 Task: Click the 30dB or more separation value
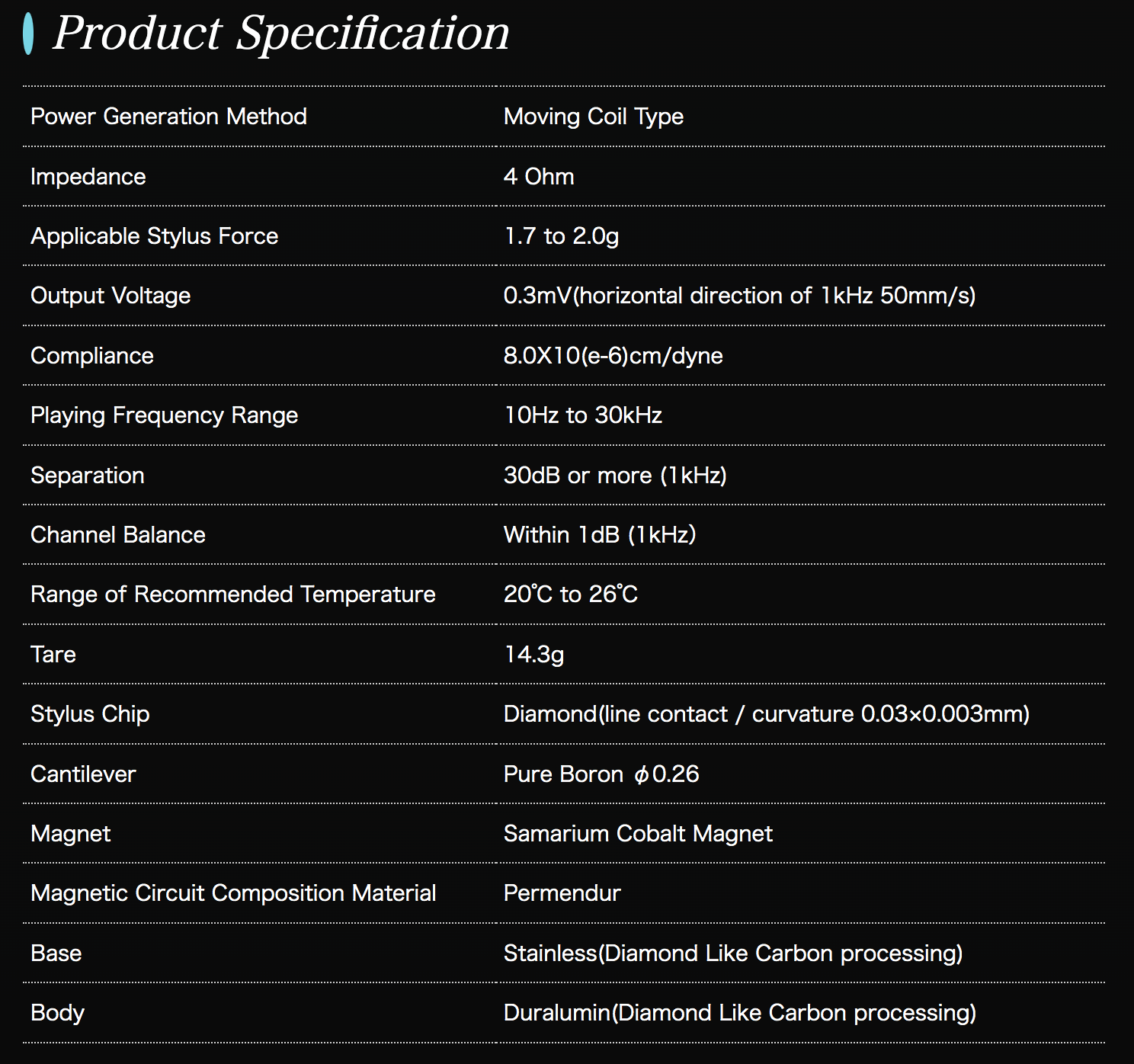coord(614,476)
